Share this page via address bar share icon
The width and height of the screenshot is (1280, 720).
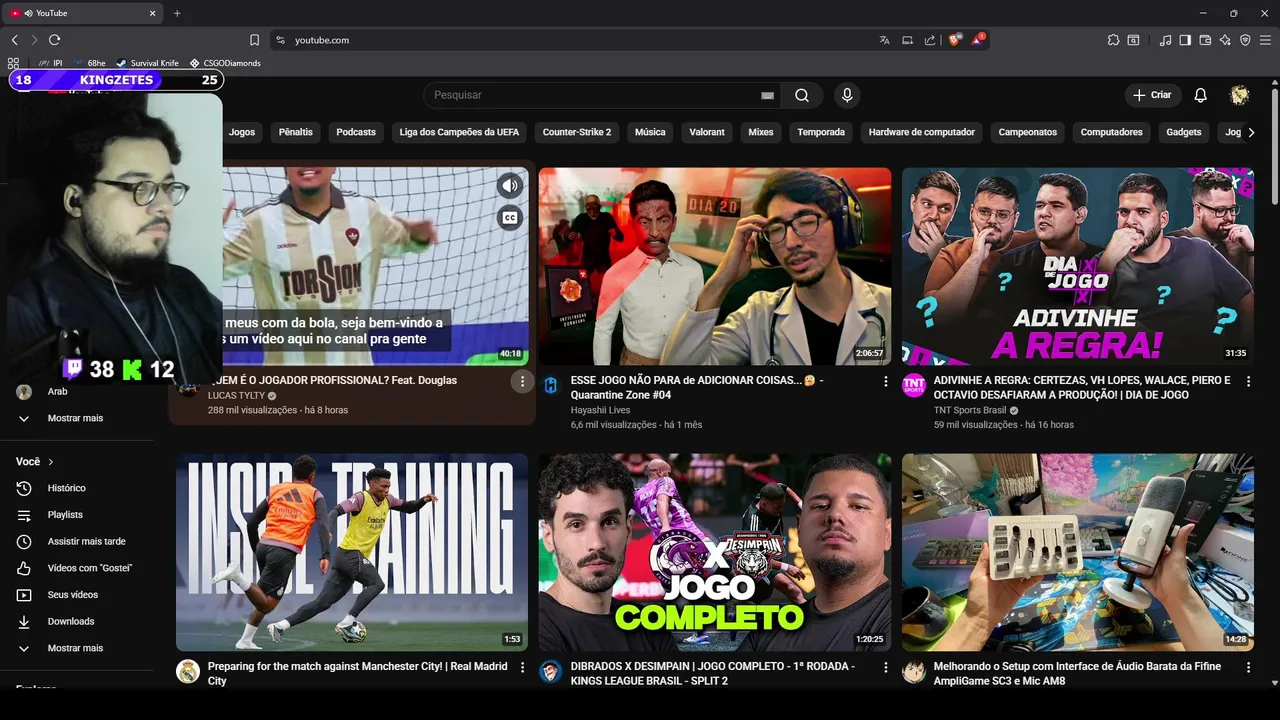930,40
